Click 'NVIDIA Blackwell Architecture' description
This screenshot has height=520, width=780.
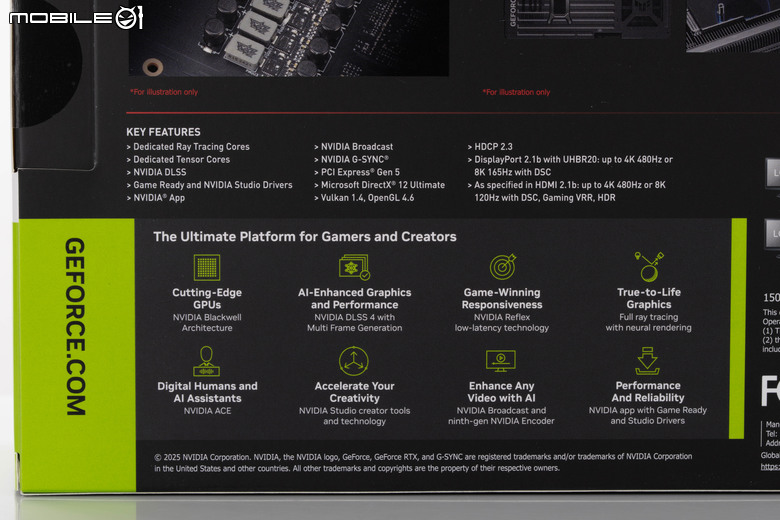point(207,322)
